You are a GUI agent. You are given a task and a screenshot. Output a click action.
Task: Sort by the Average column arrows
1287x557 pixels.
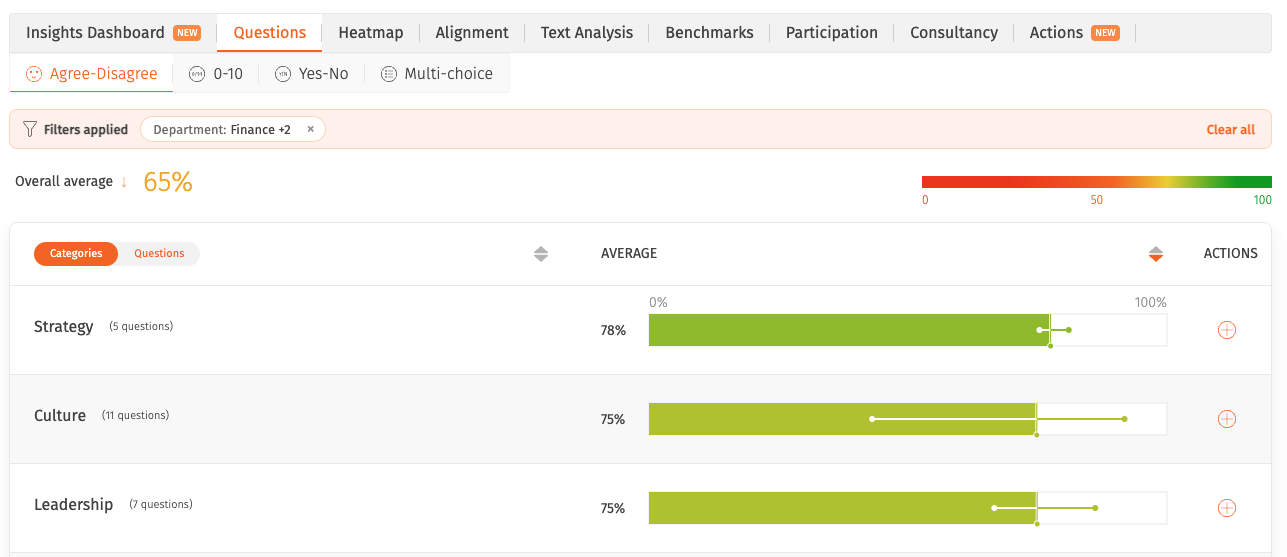point(1156,254)
